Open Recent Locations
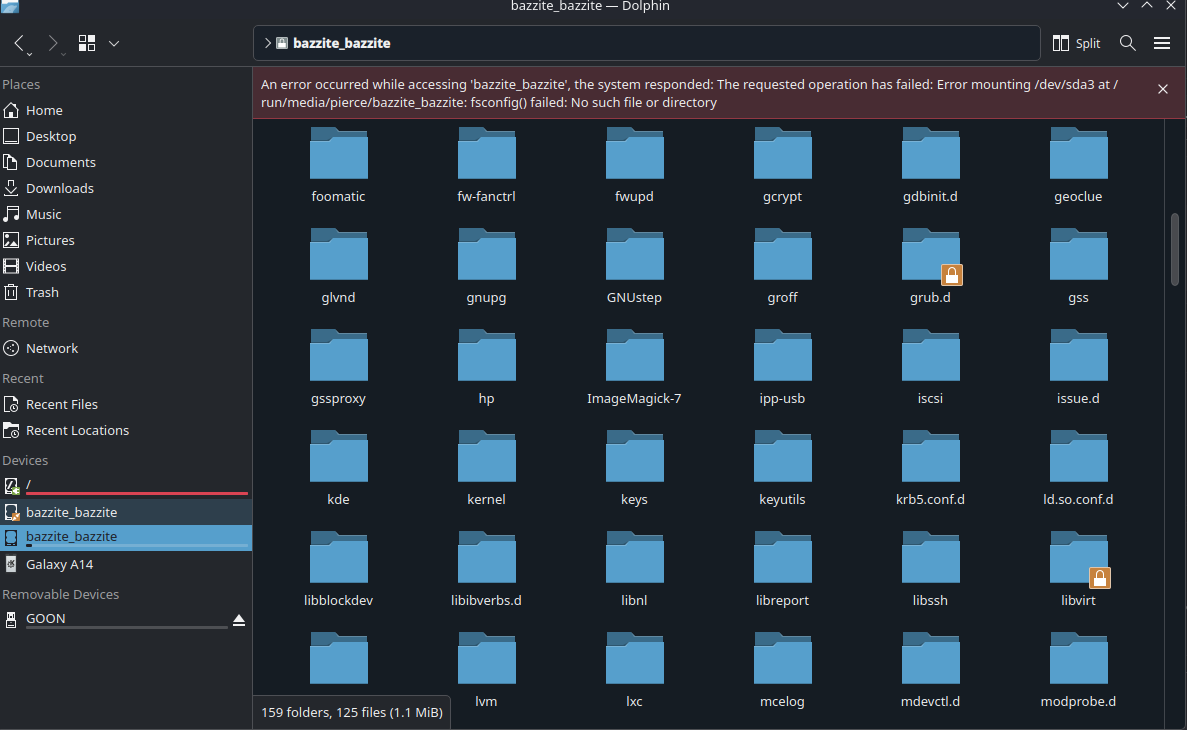Image resolution: width=1187 pixels, height=730 pixels. [126, 430]
